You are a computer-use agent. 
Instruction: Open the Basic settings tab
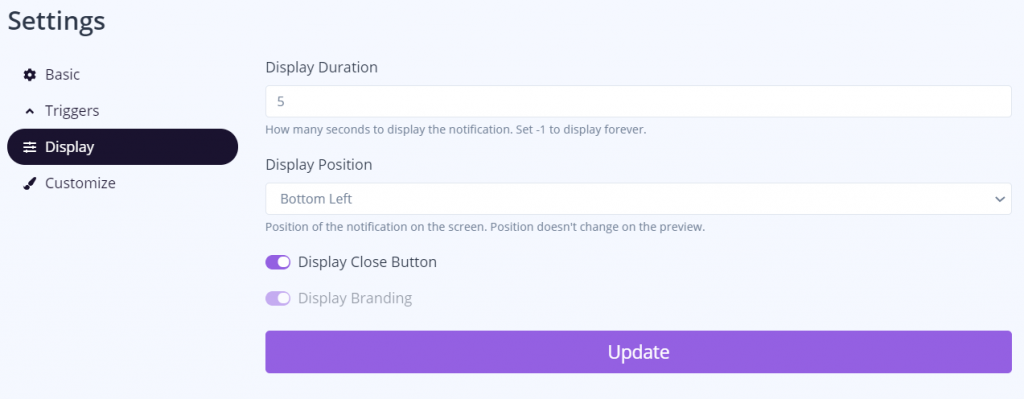[x=122, y=75]
